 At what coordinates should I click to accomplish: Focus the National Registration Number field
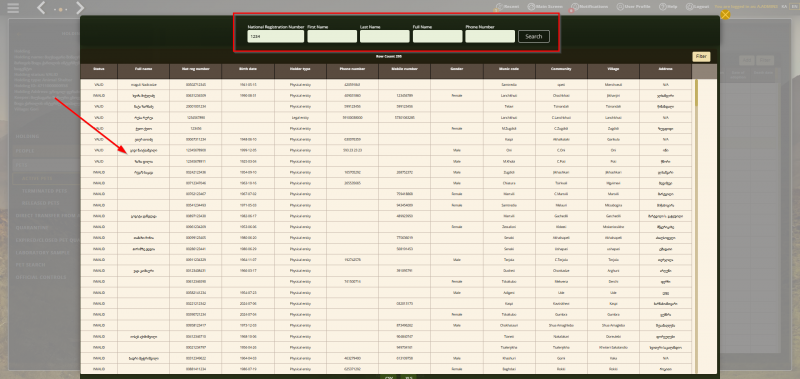276,36
